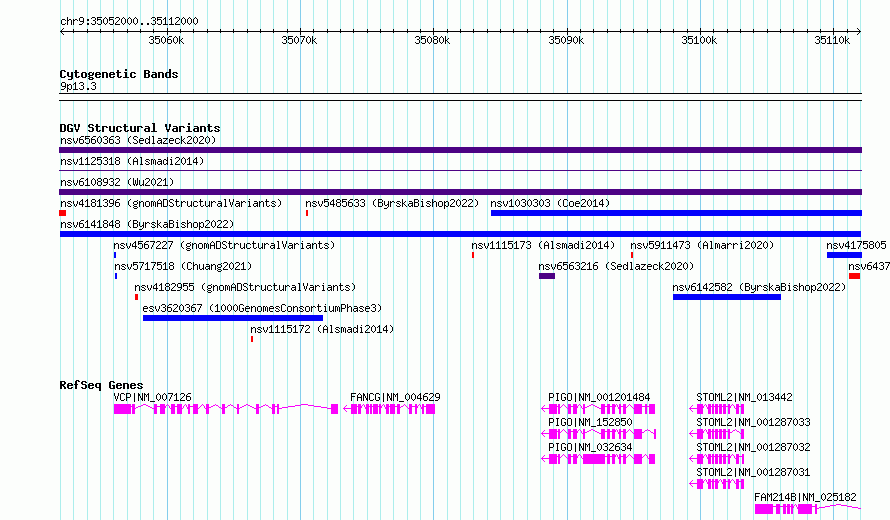Select the nsv4181396 red variant marker

point(62,213)
